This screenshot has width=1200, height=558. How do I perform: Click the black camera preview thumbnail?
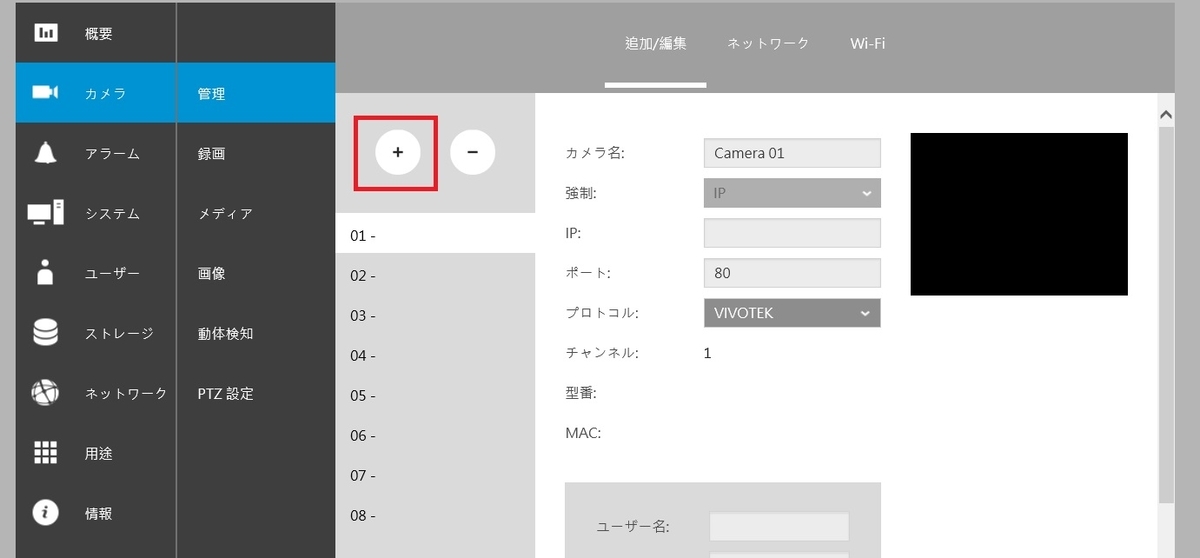pyautogui.click(x=1019, y=214)
